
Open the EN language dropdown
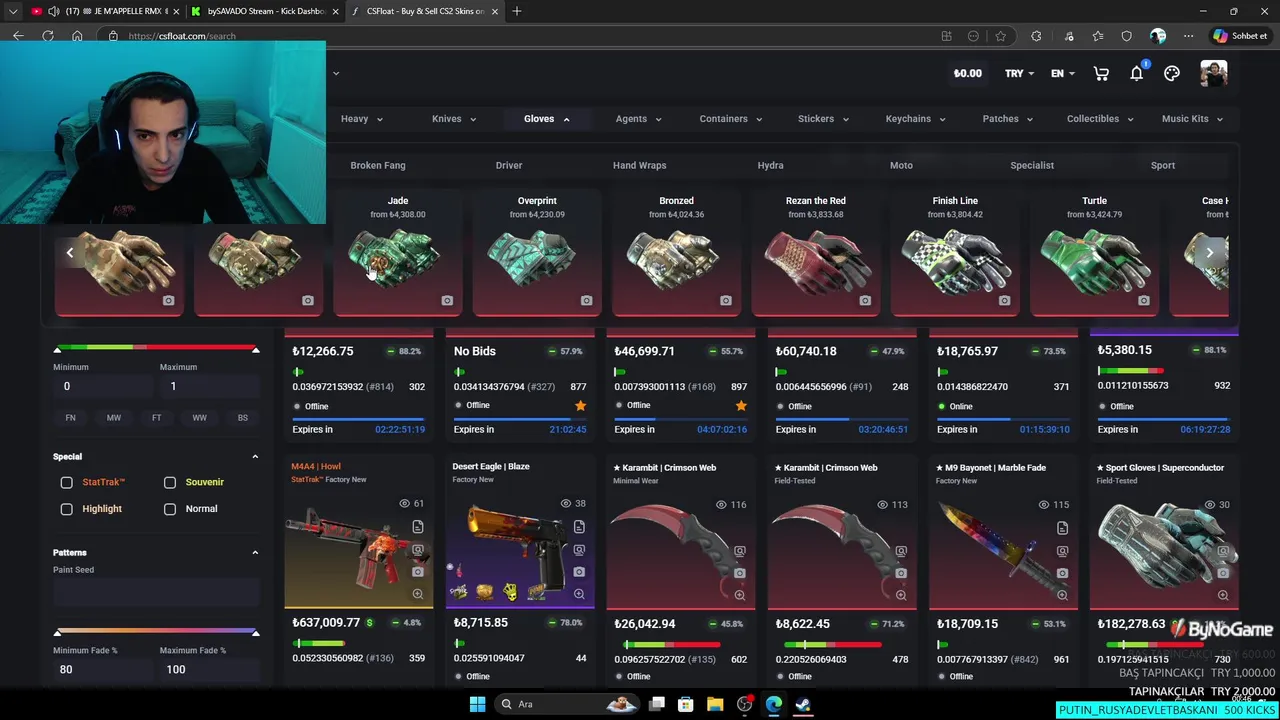pos(1062,73)
